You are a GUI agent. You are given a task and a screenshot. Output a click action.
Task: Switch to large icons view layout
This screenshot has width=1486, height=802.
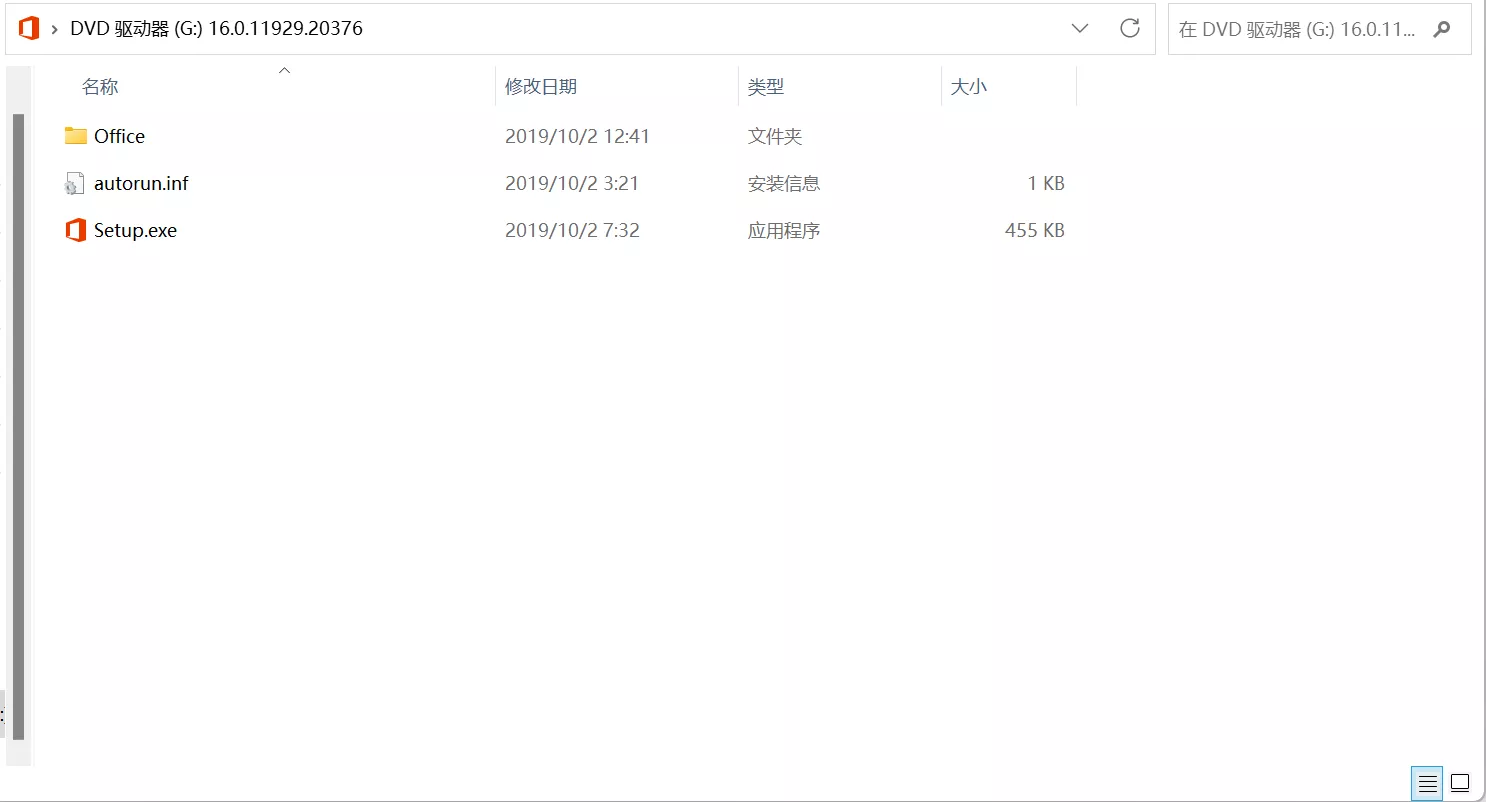(x=1460, y=783)
